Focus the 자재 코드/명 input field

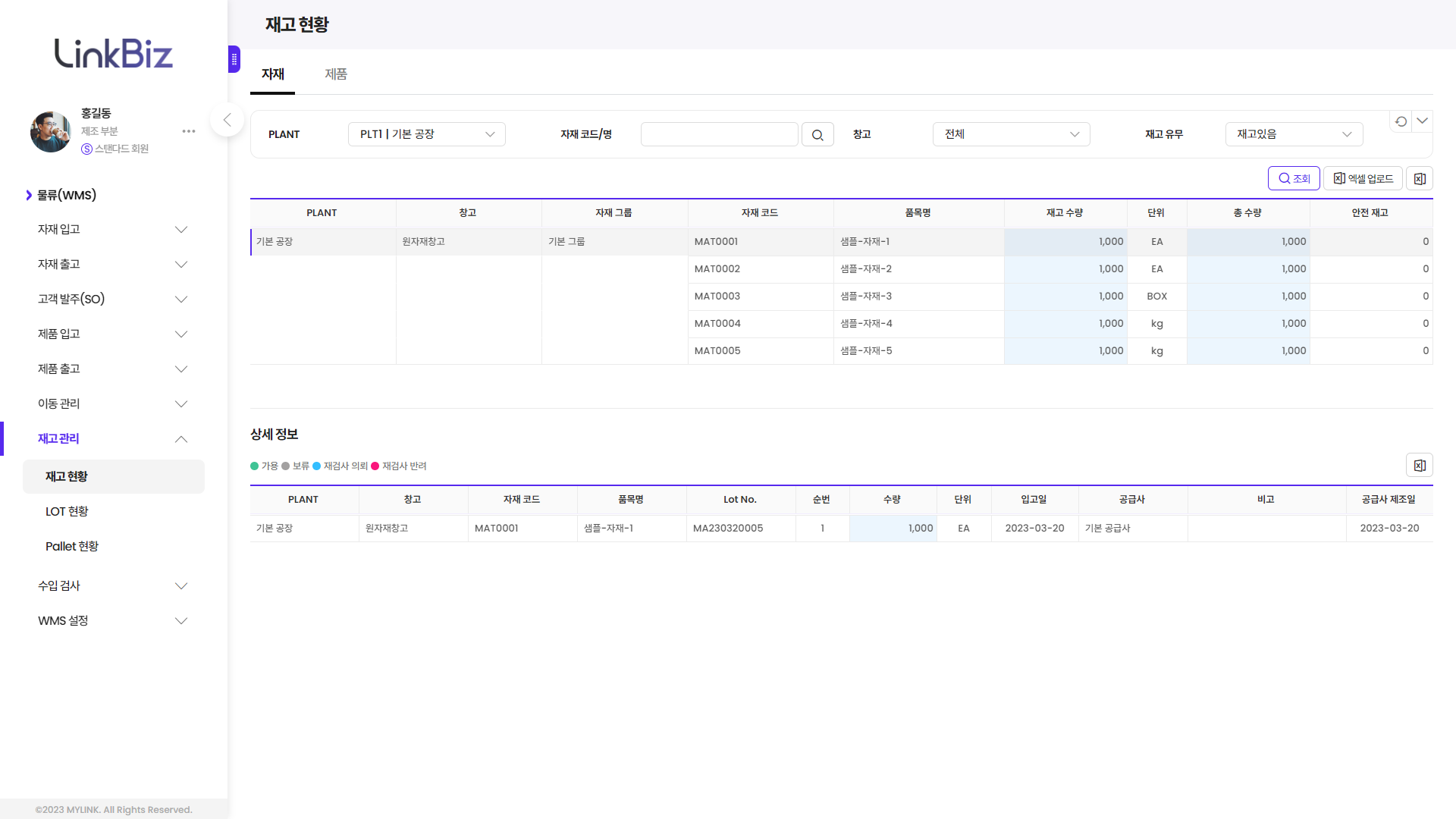pos(719,134)
